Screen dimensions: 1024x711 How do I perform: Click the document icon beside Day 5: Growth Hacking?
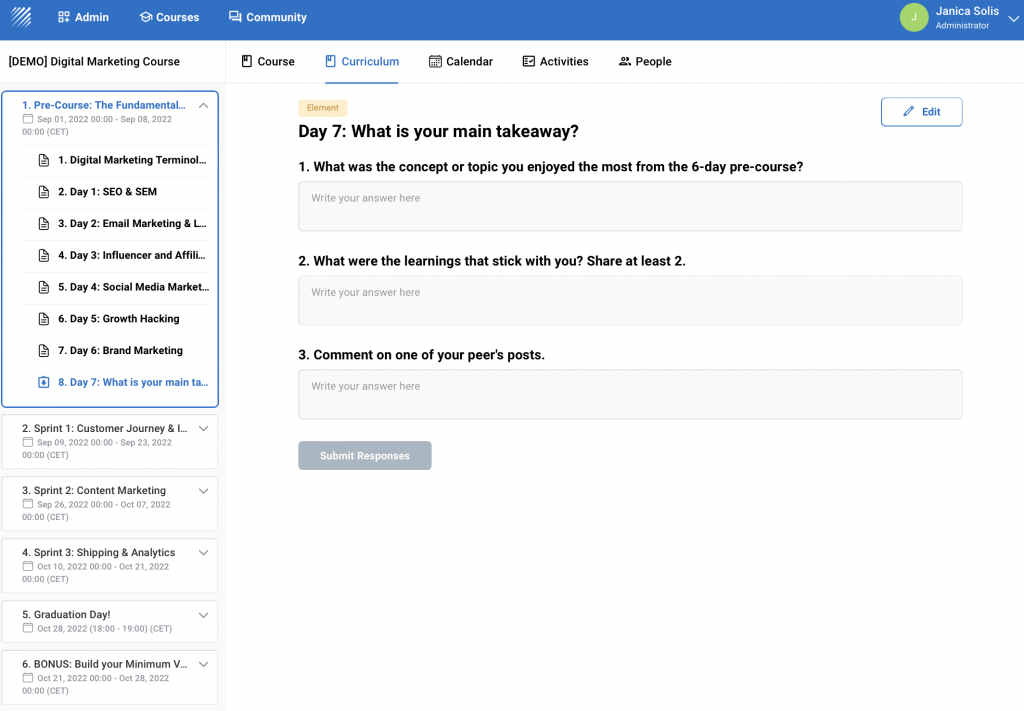tap(44, 319)
